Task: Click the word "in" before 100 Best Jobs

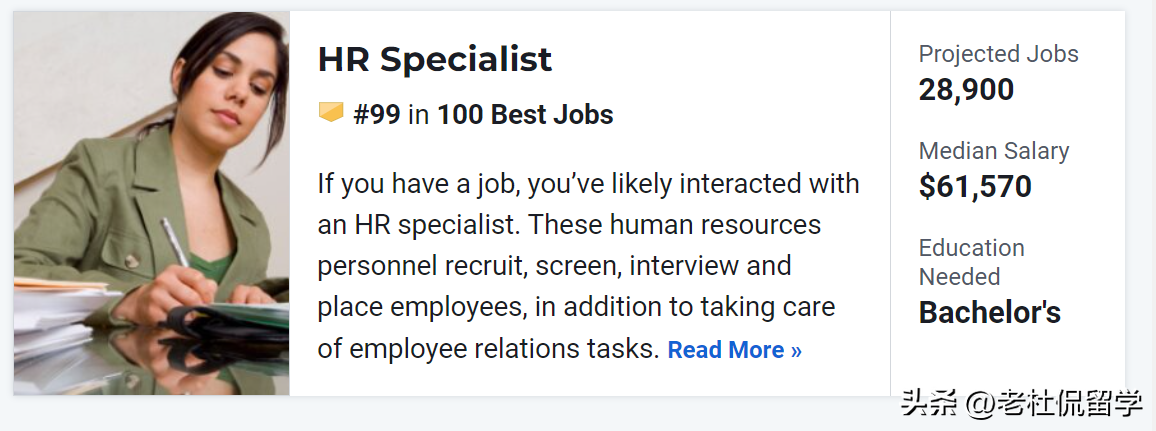Action: 418,115
